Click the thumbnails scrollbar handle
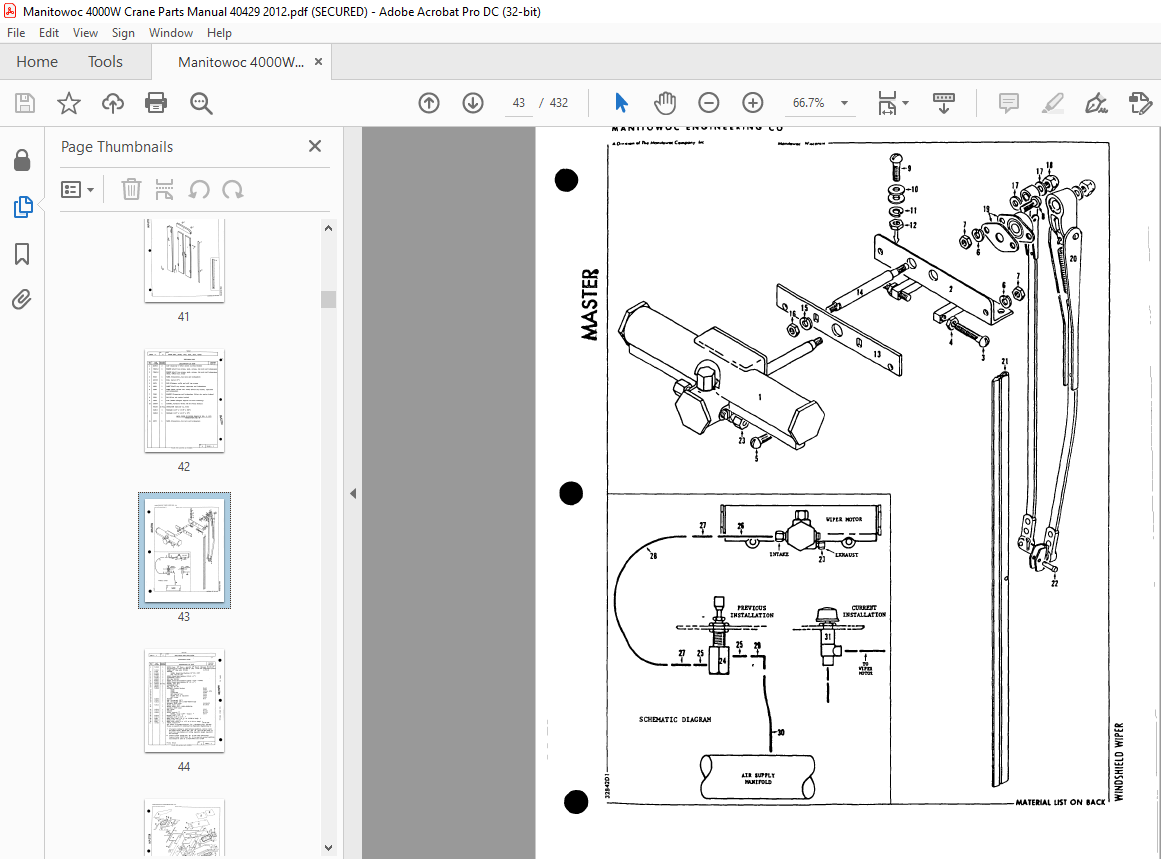The height and width of the screenshot is (859, 1161). (x=329, y=299)
